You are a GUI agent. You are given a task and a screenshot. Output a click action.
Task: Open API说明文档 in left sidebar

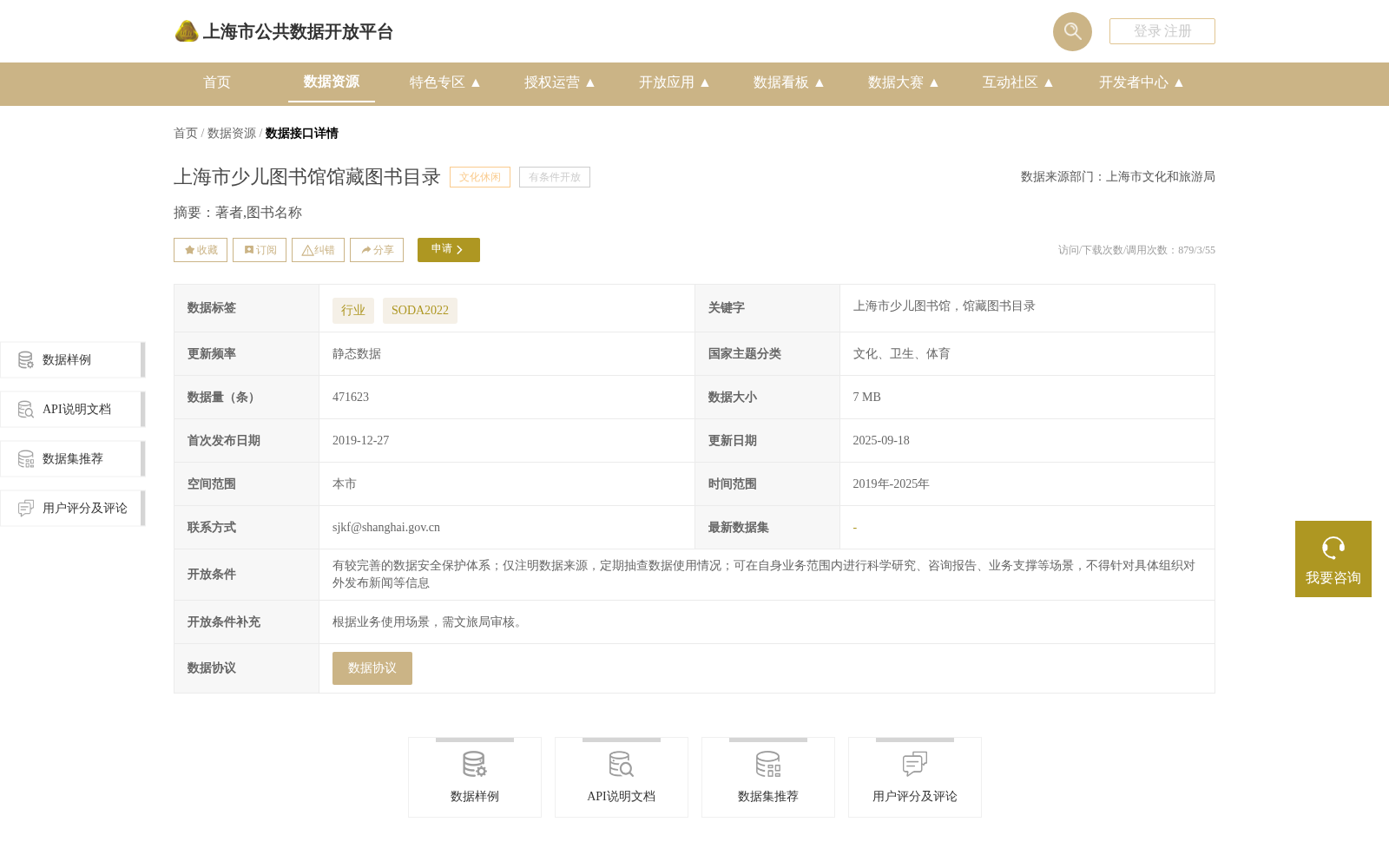72,409
